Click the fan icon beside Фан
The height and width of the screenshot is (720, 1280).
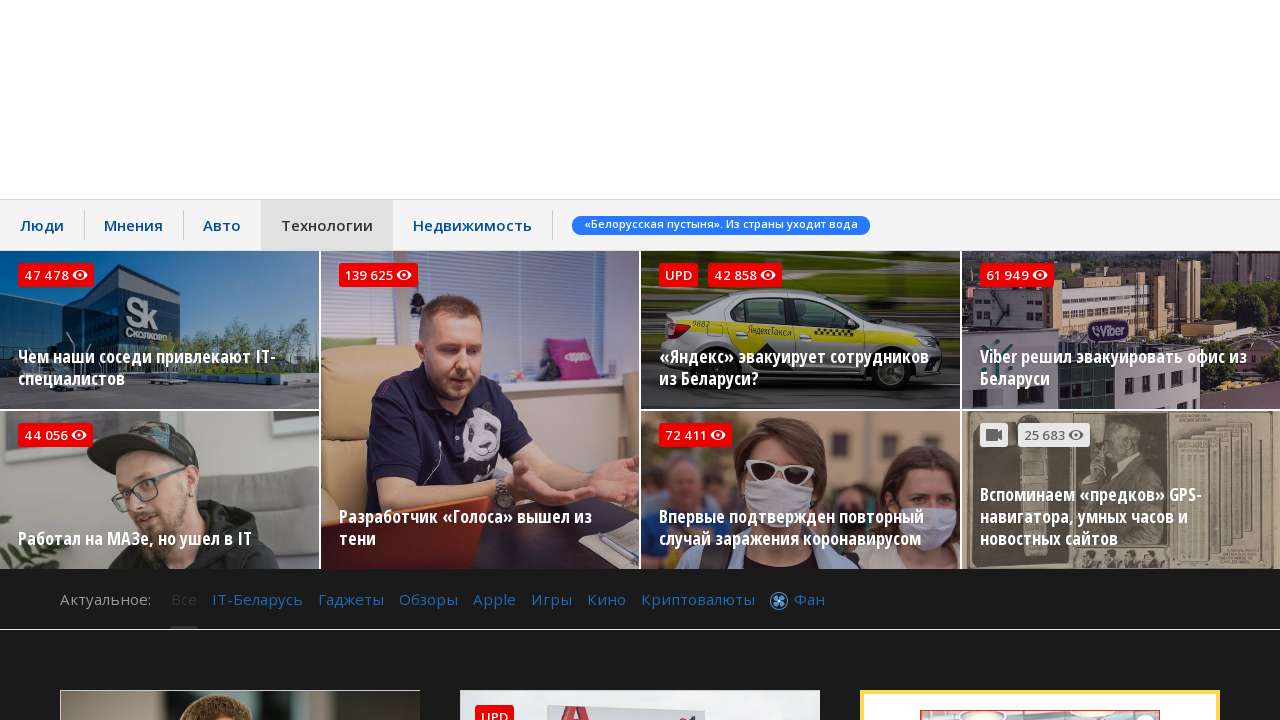coord(779,600)
